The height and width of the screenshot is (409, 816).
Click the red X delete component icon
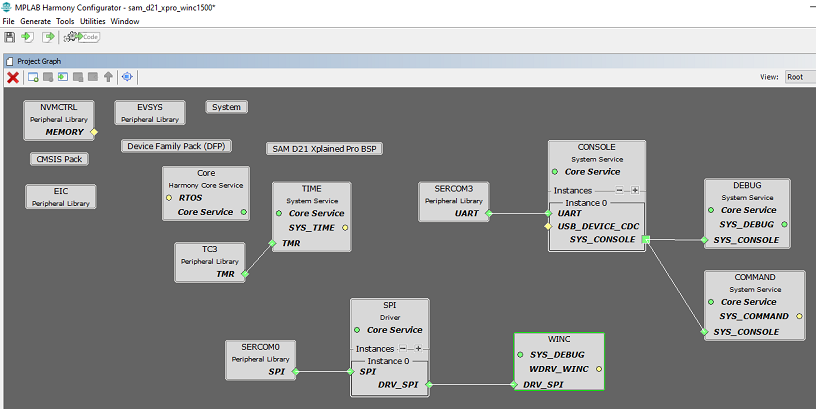click(13, 77)
